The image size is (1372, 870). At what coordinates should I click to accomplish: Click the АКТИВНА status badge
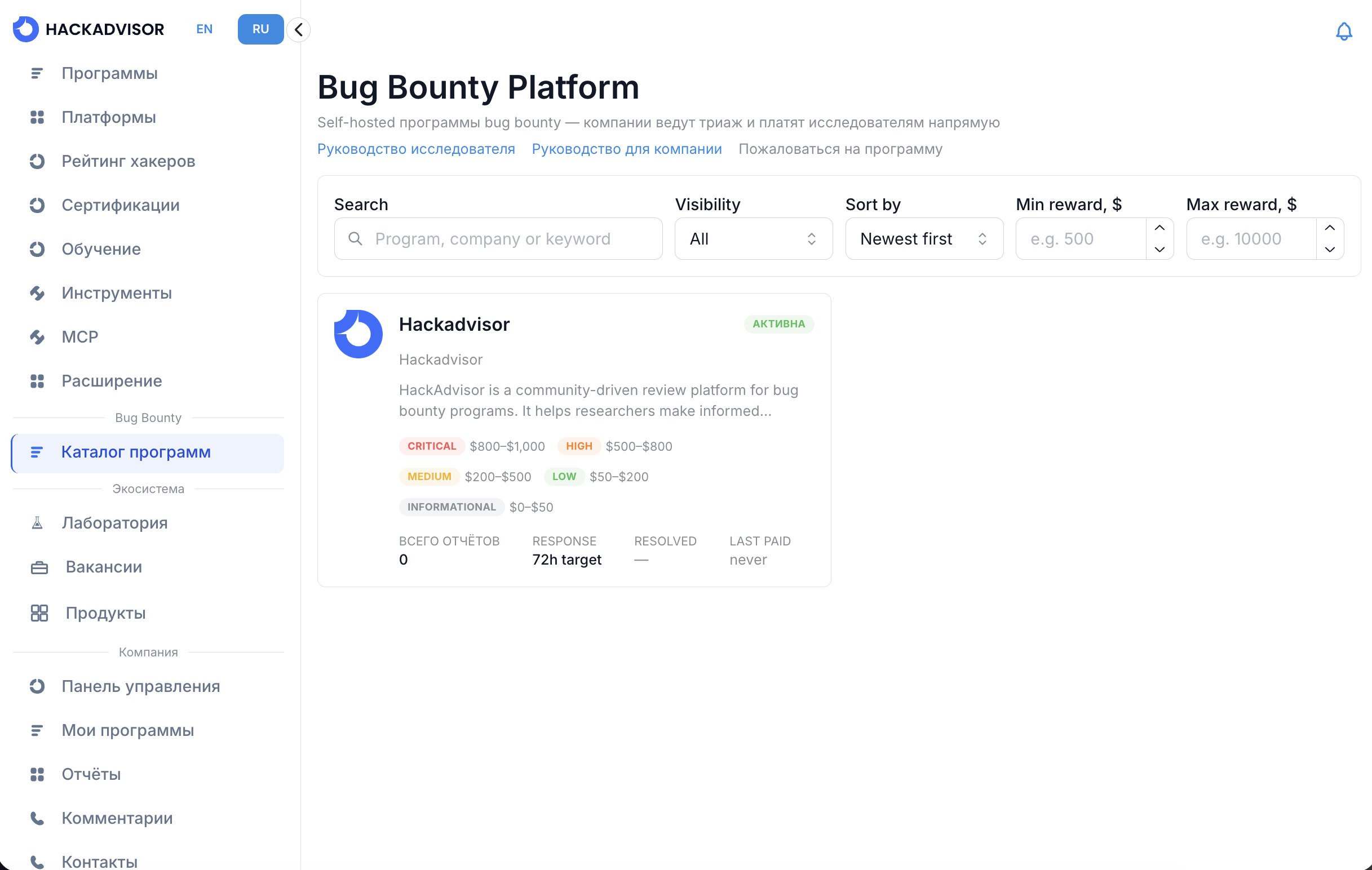click(778, 324)
